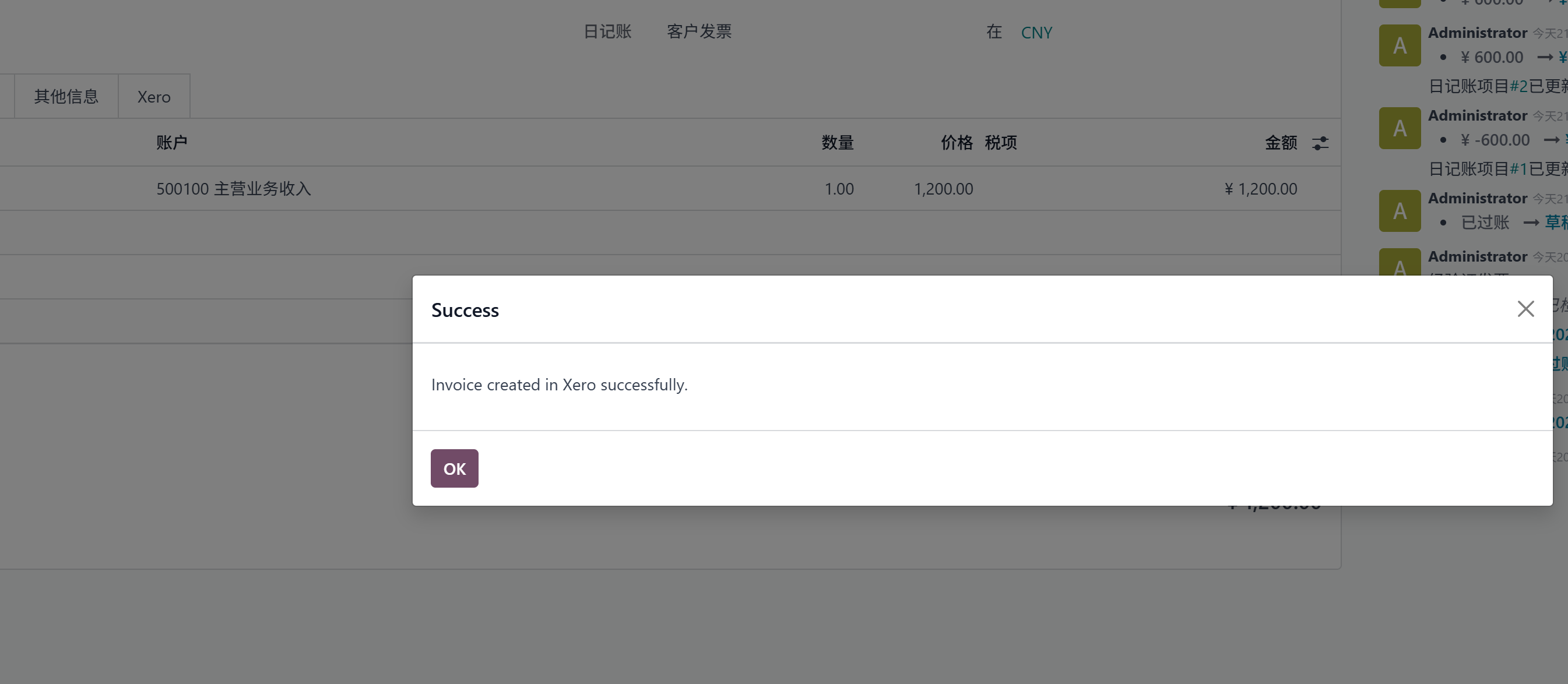The height and width of the screenshot is (684, 1568).
Task: Close the Success dialog using the X
Action: [x=1525, y=309]
